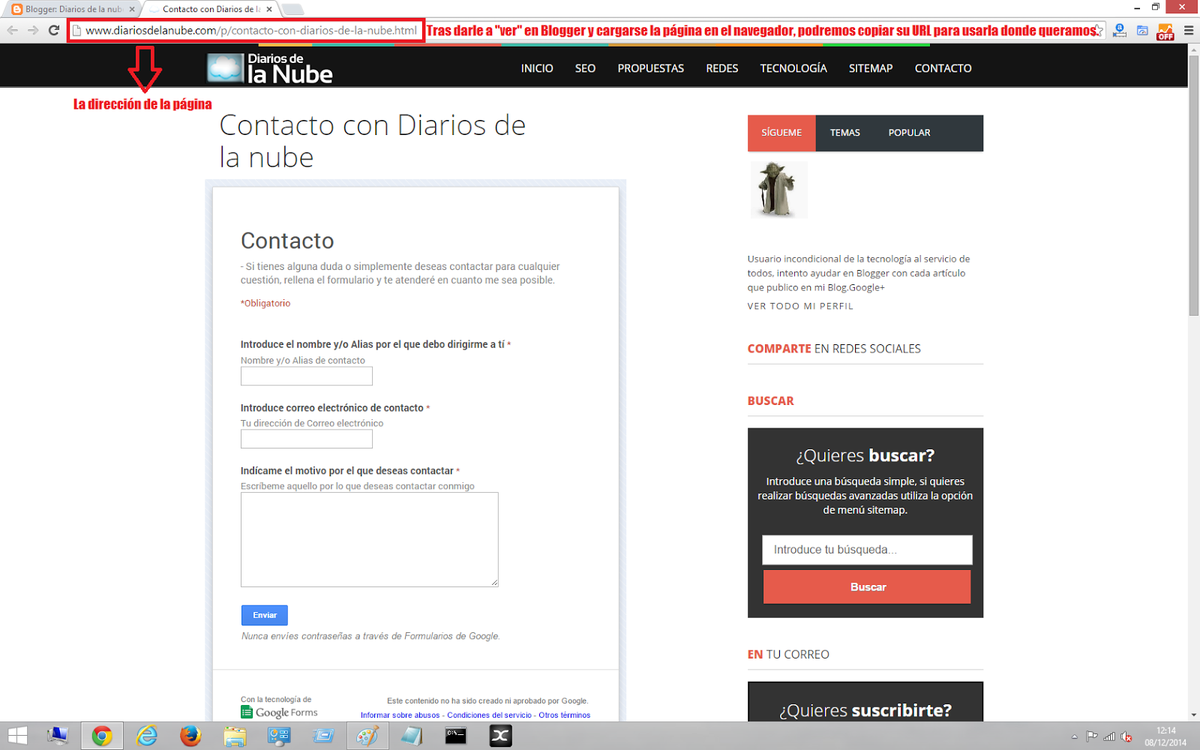This screenshot has width=1200, height=750.
Task: Open the Command Prompt taskbar icon
Action: point(456,736)
